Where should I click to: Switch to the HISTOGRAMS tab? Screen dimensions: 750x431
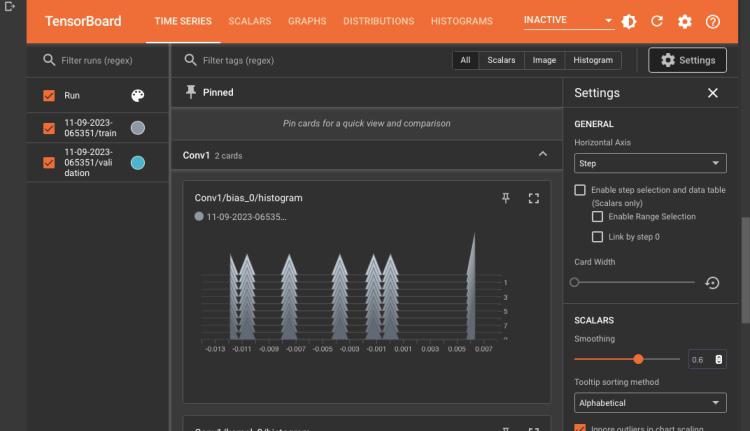(462, 21)
